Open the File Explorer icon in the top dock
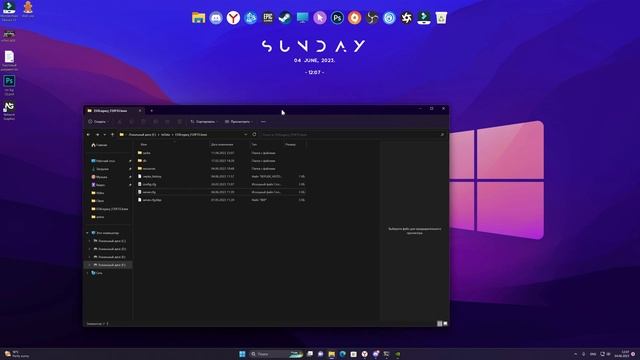Image resolution: width=640 pixels, height=360 pixels. [x=198, y=18]
